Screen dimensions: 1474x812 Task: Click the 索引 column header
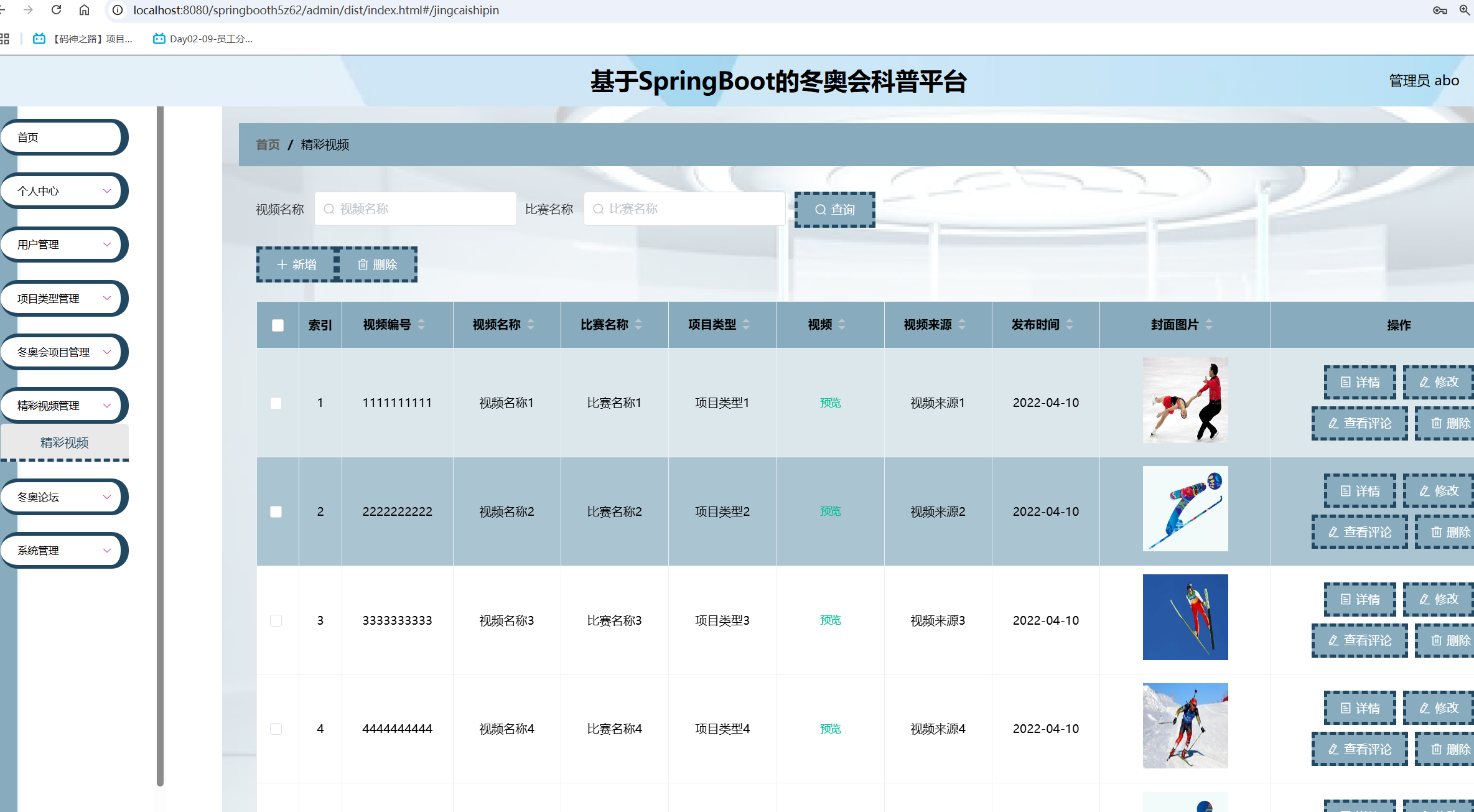[x=320, y=325]
